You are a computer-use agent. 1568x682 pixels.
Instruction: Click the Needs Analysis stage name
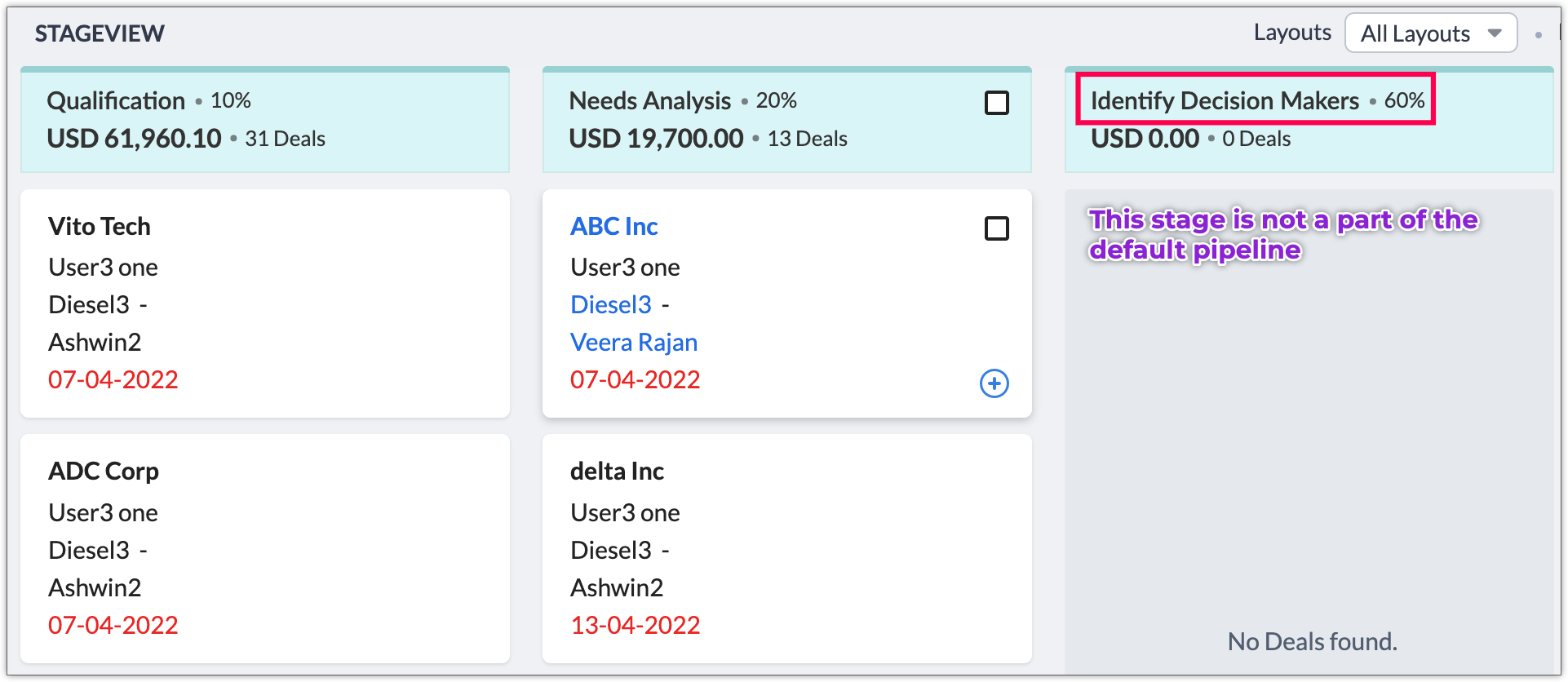(x=649, y=100)
